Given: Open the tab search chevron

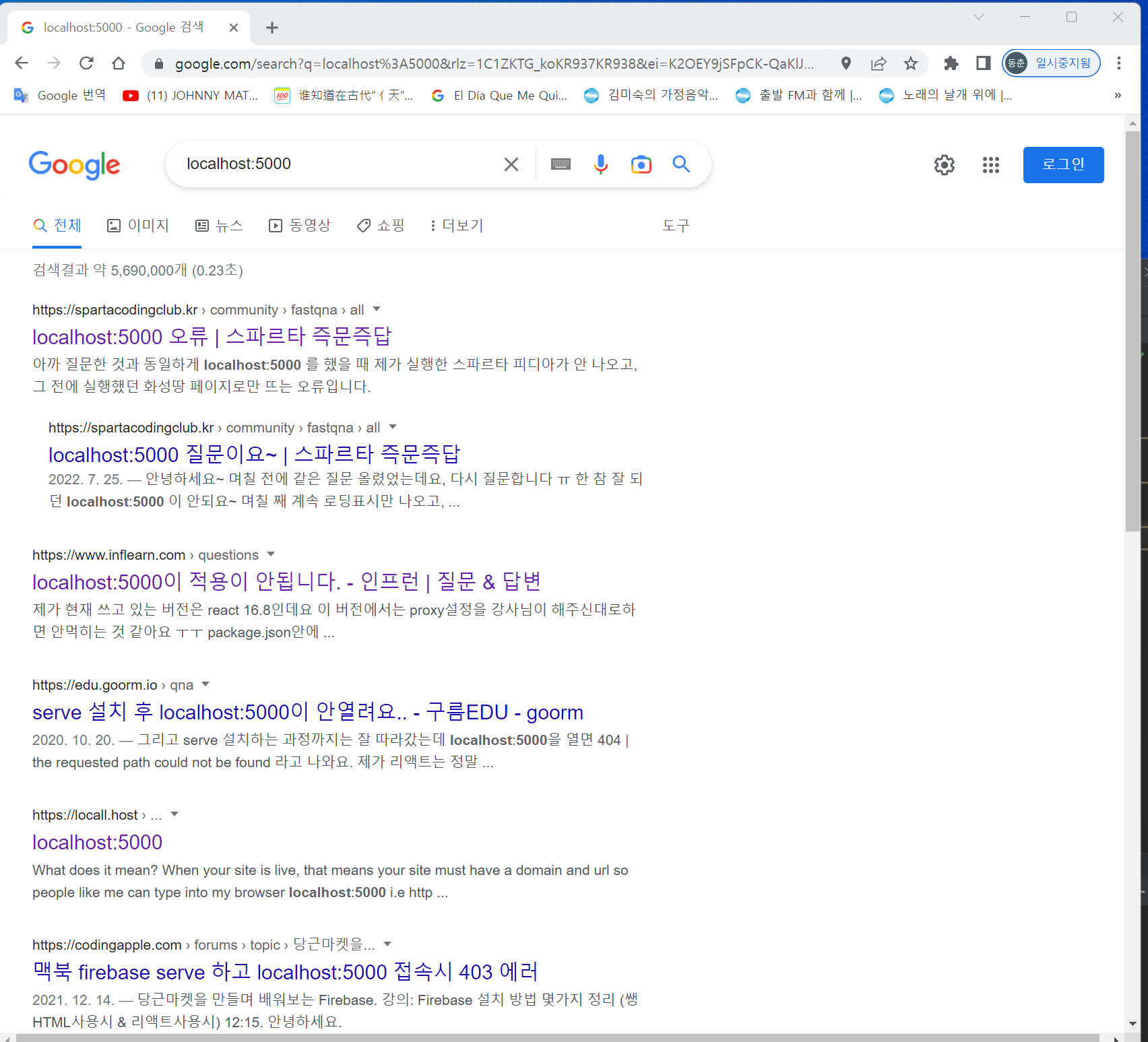Looking at the screenshot, I should (979, 17).
